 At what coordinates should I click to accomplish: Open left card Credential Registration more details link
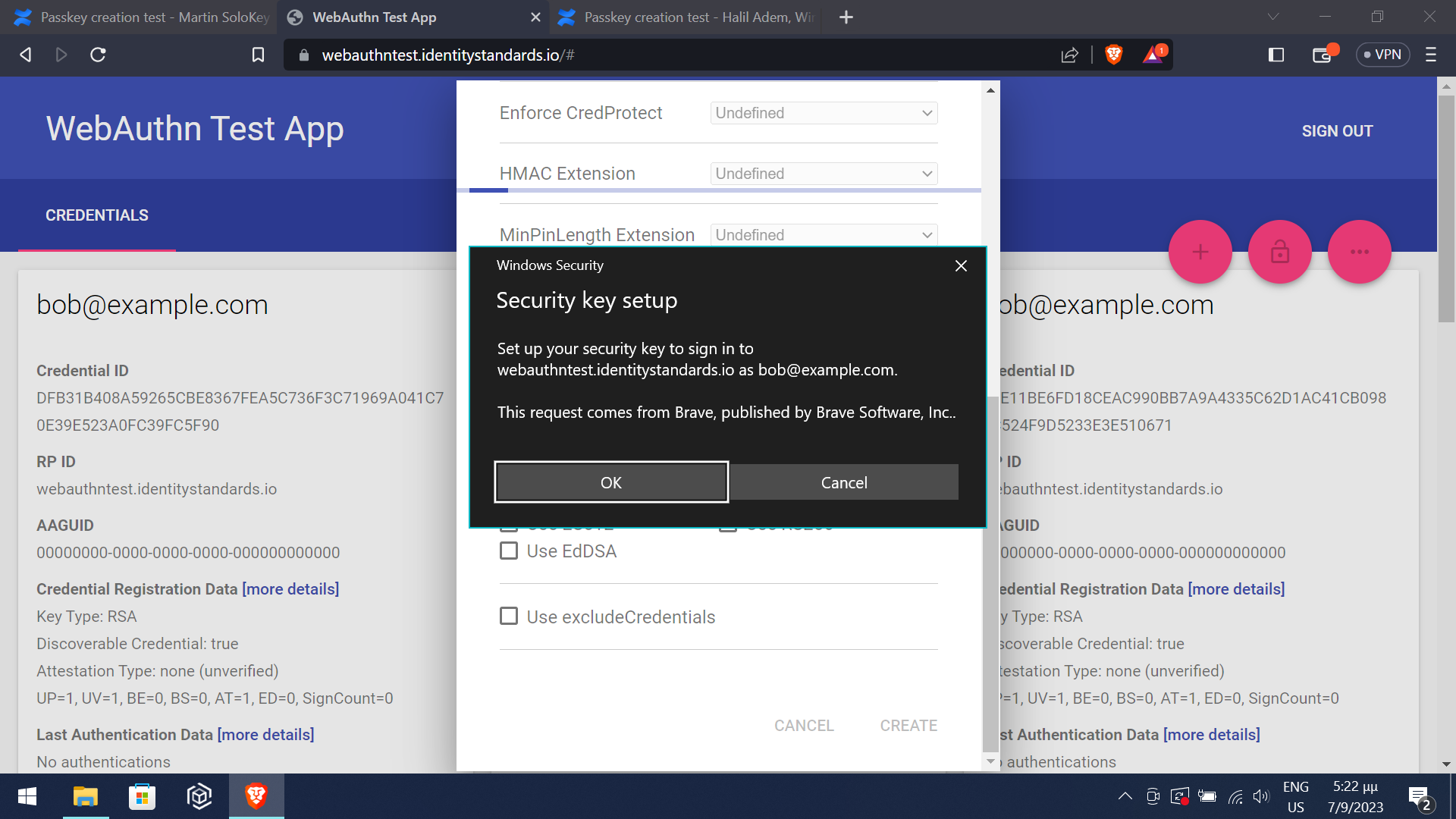pyautogui.click(x=290, y=589)
